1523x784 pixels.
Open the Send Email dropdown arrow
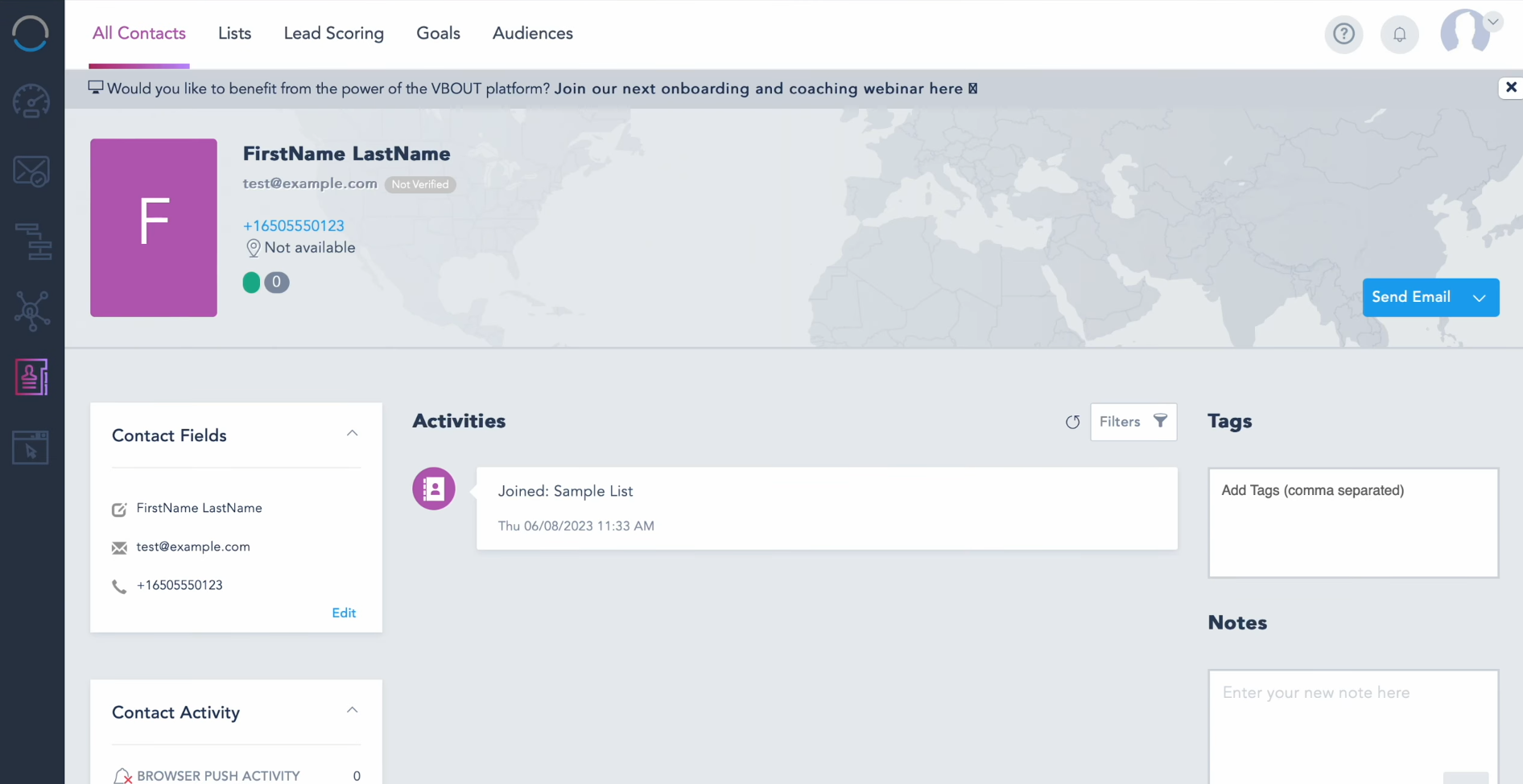[1480, 298]
